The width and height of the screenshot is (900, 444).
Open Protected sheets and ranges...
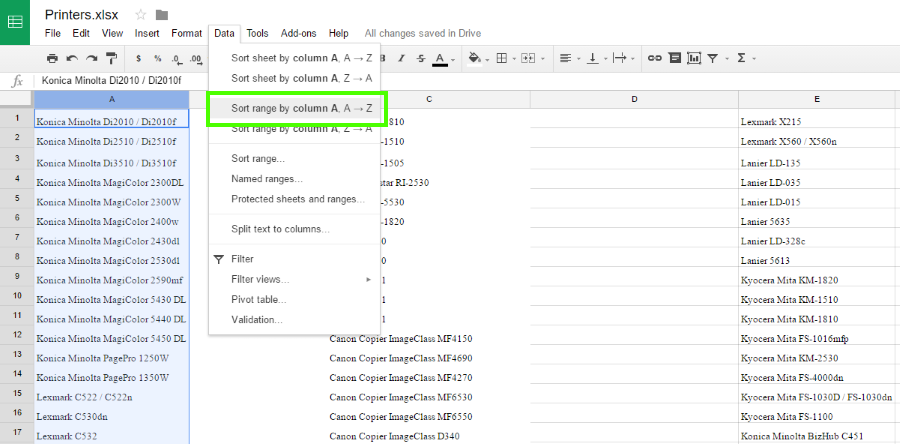click(x=294, y=199)
